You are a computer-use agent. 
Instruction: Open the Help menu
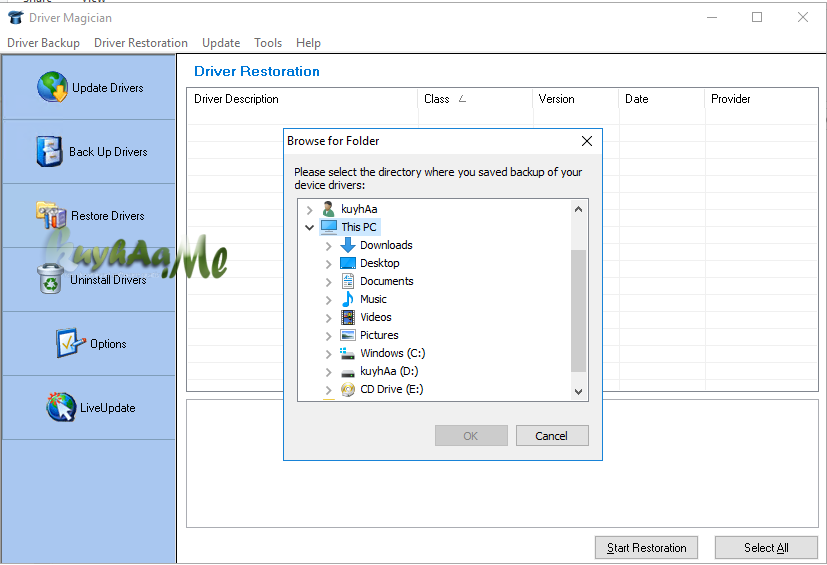pos(308,43)
